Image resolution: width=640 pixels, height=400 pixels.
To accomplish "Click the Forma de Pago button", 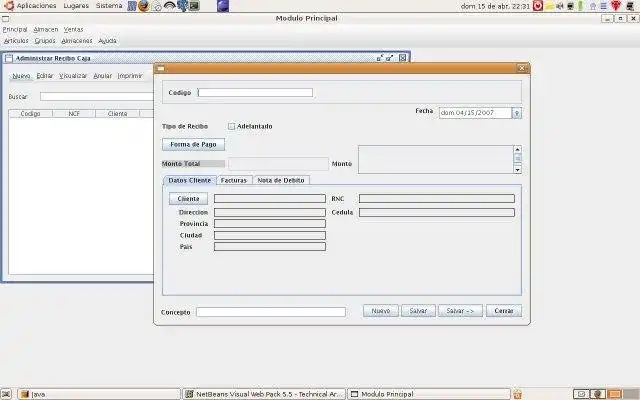I will [x=193, y=144].
